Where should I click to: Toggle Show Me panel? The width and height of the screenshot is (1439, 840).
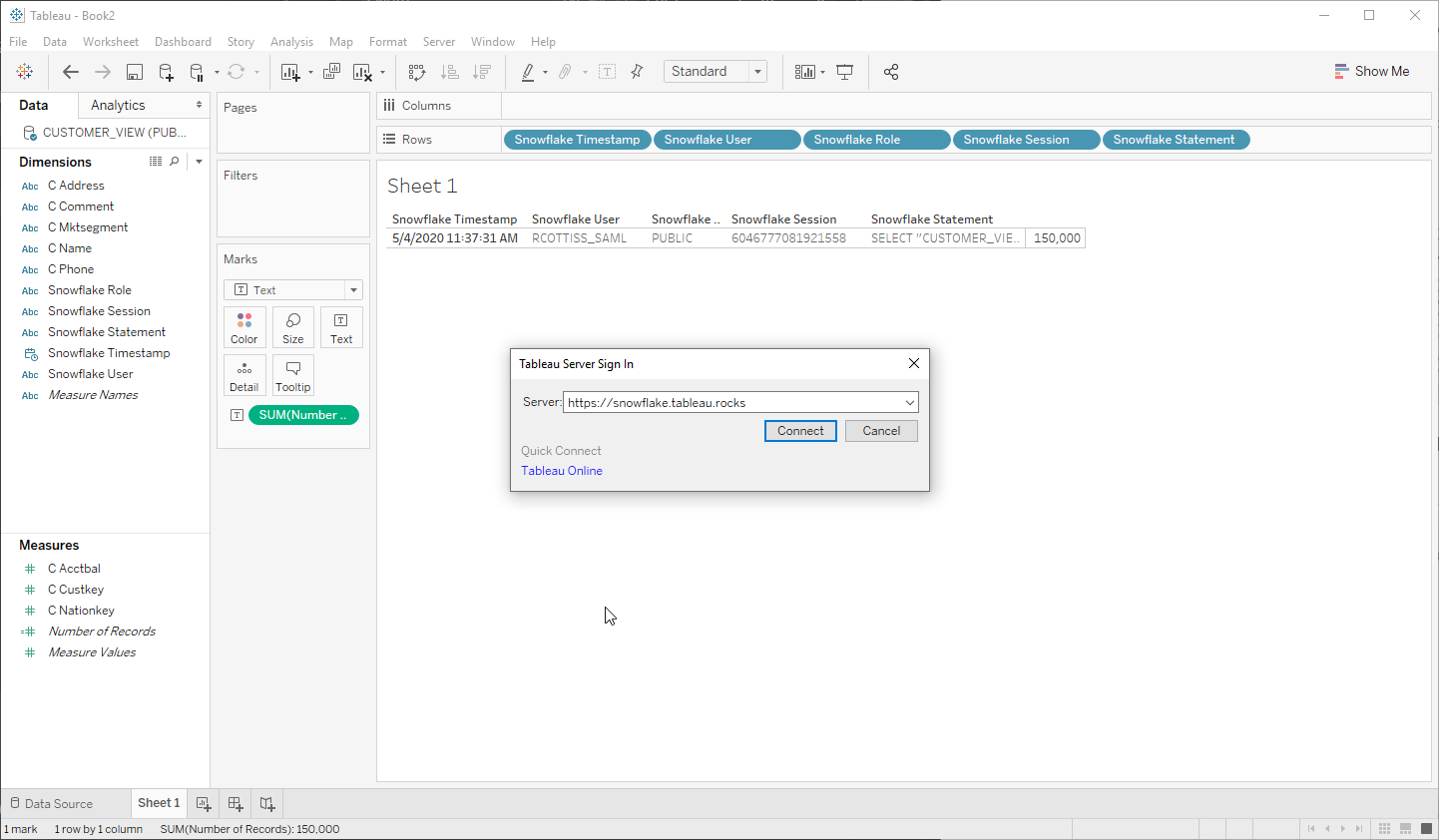[1372, 72]
